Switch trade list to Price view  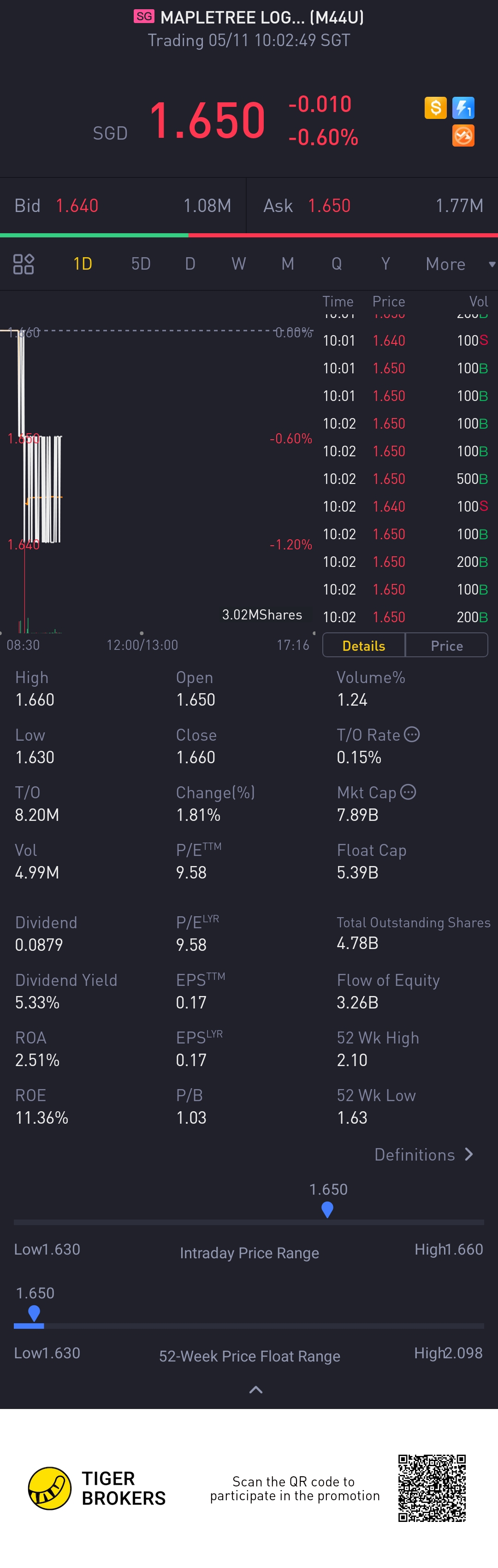point(447,645)
